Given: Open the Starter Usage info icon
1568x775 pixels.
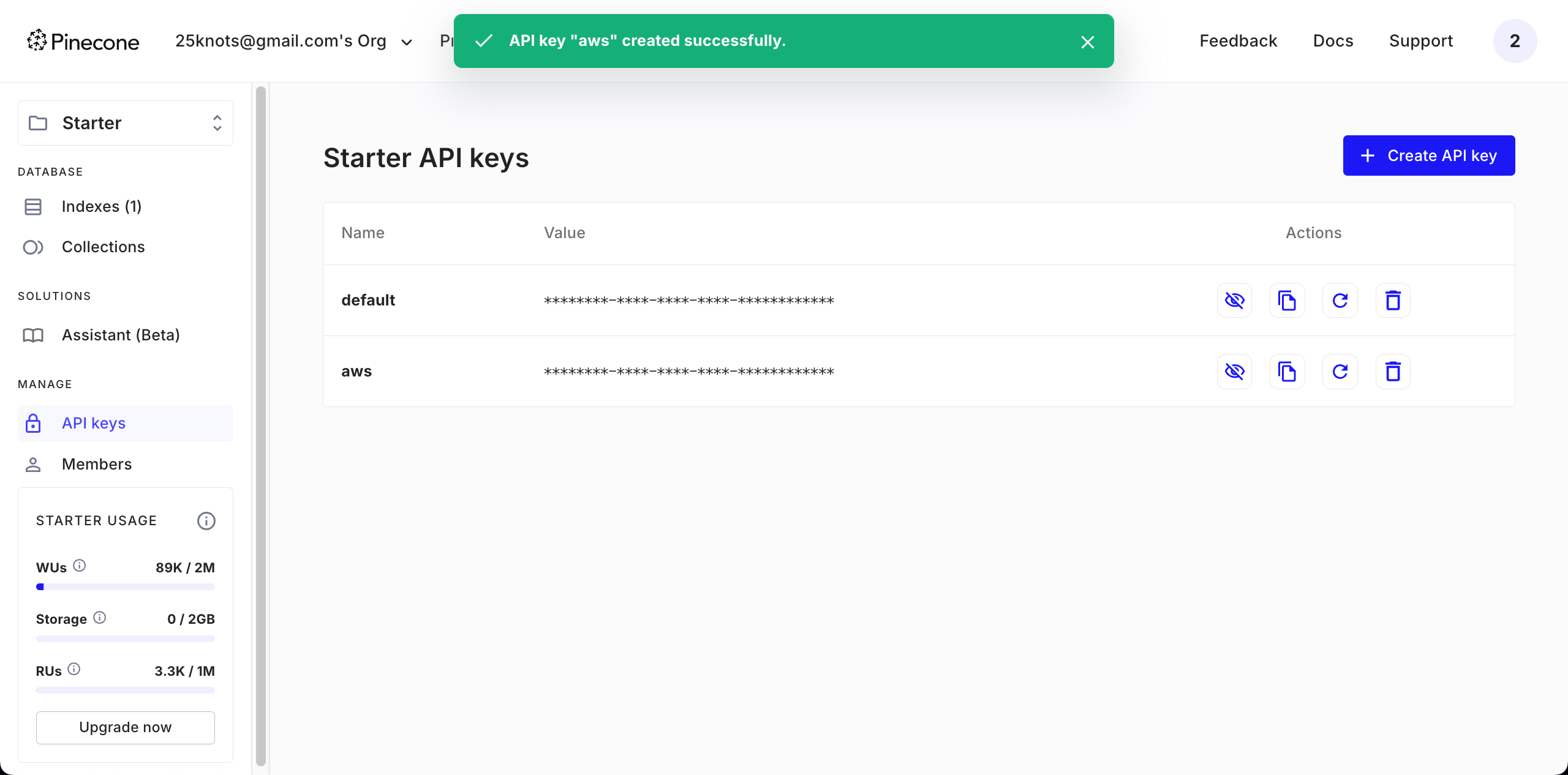Looking at the screenshot, I should pos(206,521).
